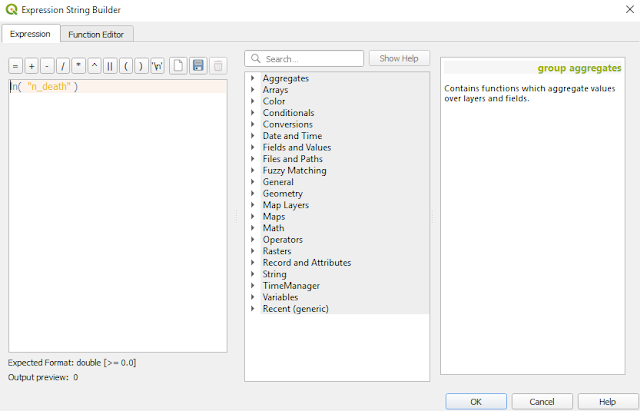The width and height of the screenshot is (640, 411).
Task: Open the Help button
Action: coord(607,402)
